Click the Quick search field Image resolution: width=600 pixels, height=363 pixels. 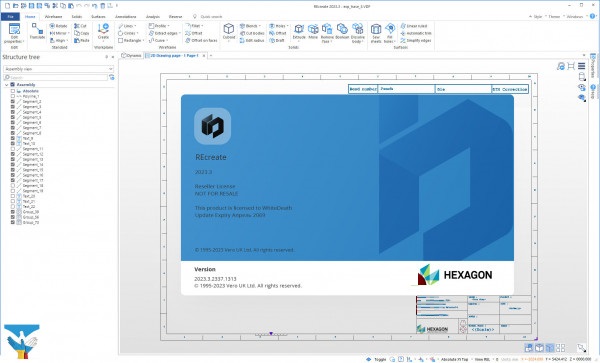click(x=211, y=16)
